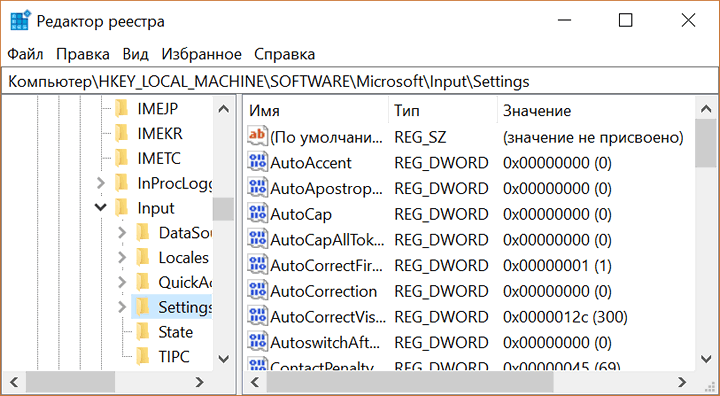Image resolution: width=720 pixels, height=396 pixels.
Task: Click the DWORD icon next to AutoCapAllTok...
Action: [x=257, y=239]
